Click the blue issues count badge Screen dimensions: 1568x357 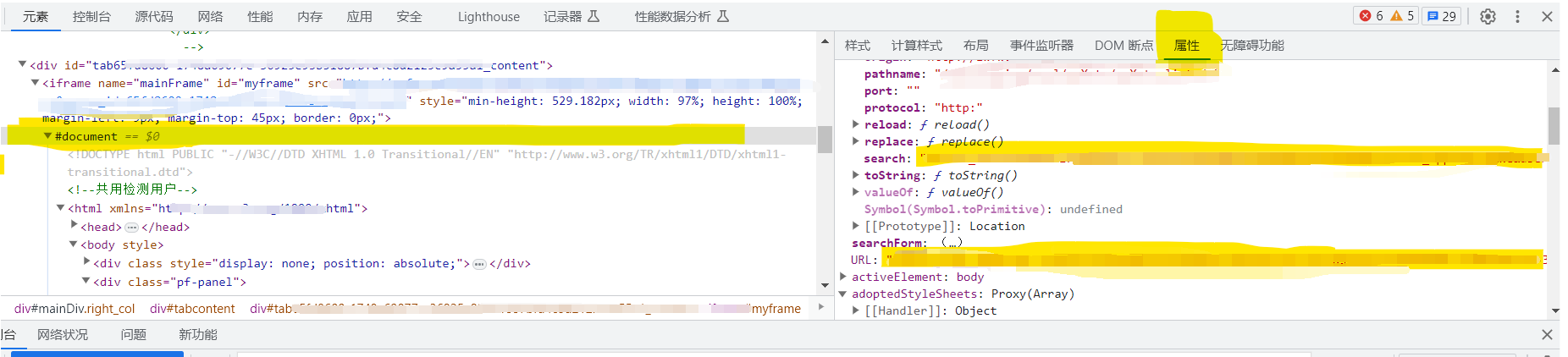pos(1441,16)
